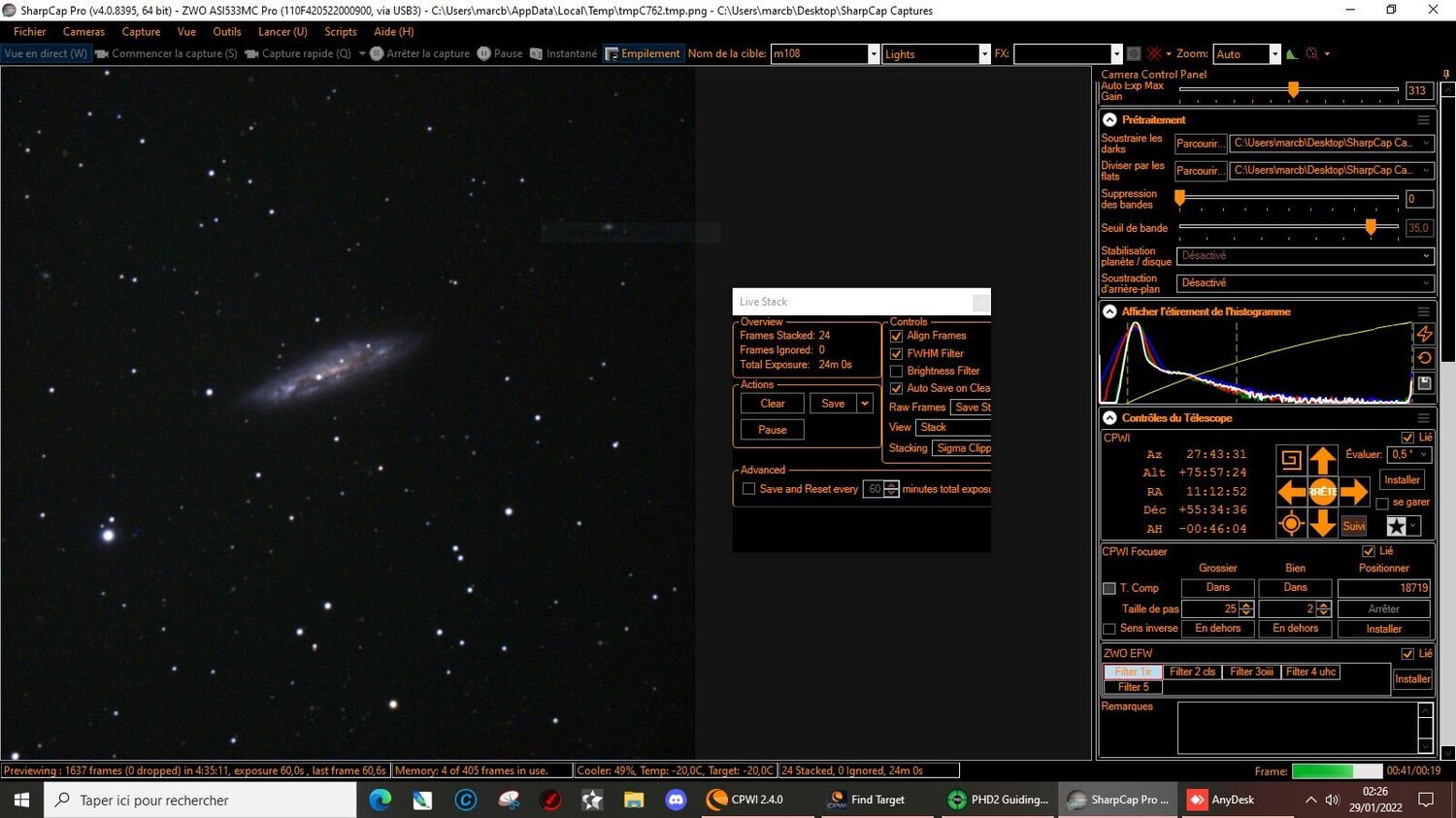Save histogram stretch settings using floppy icon

1424,383
